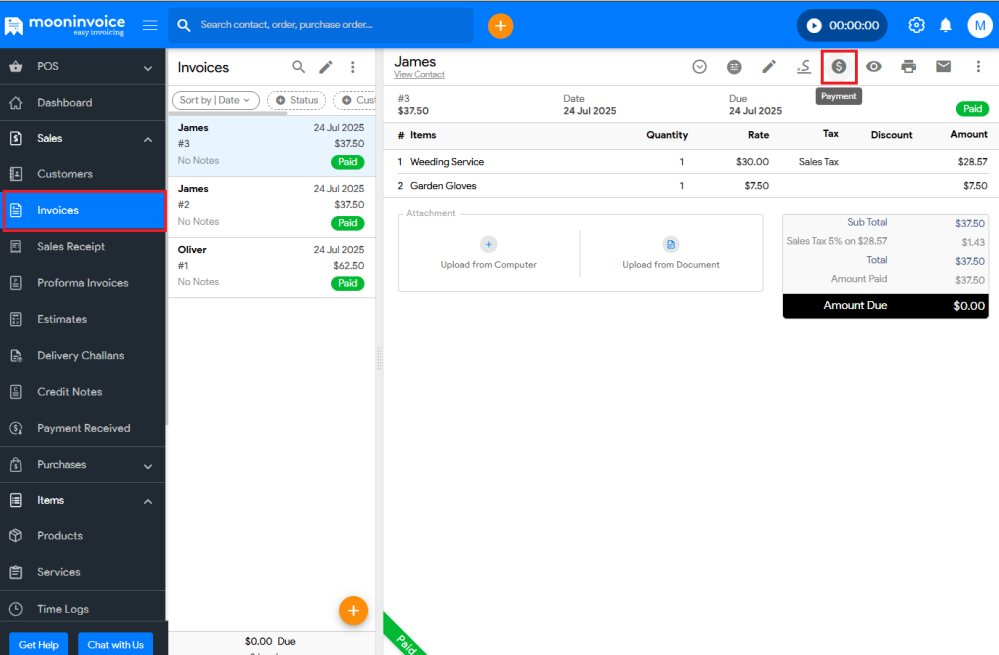The image size is (999, 655).
Task: Open the settings gear icon
Action: pyautogui.click(x=916, y=25)
